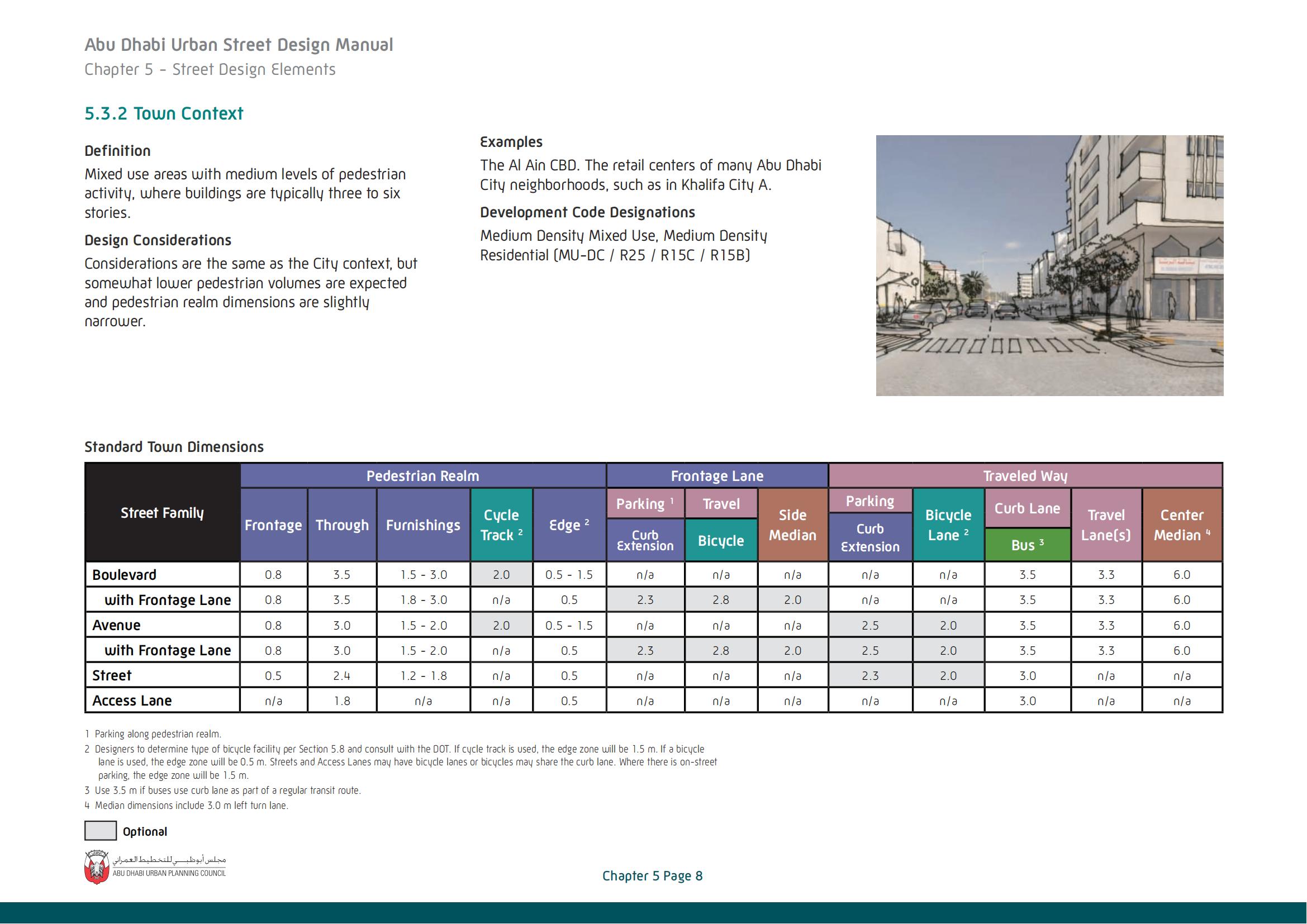Click 'Chapter 5 – Street Design Elements' subtitle
This screenshot has width=1307, height=924.
click(x=210, y=69)
